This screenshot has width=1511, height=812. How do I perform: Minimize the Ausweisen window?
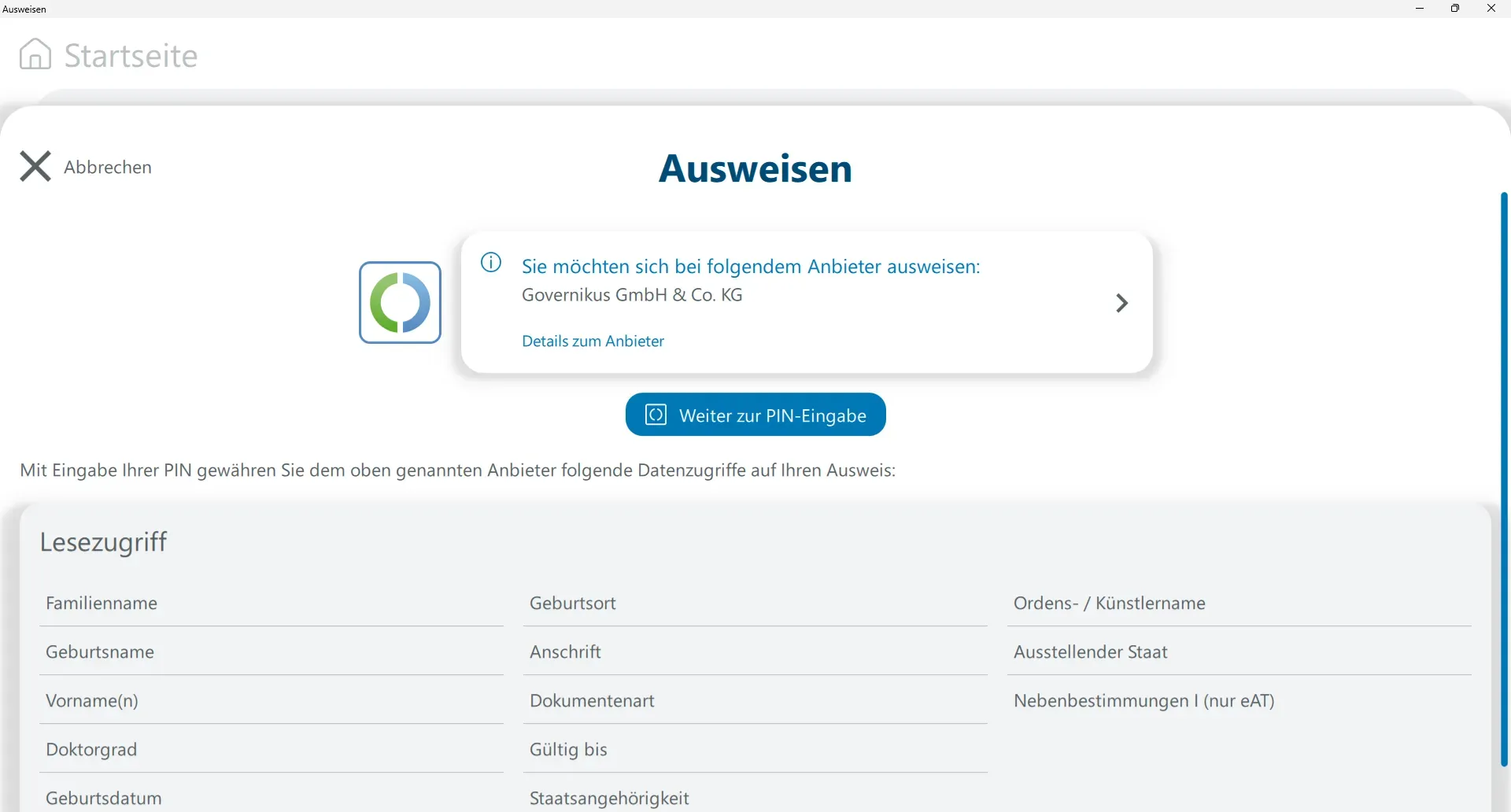[1420, 9]
